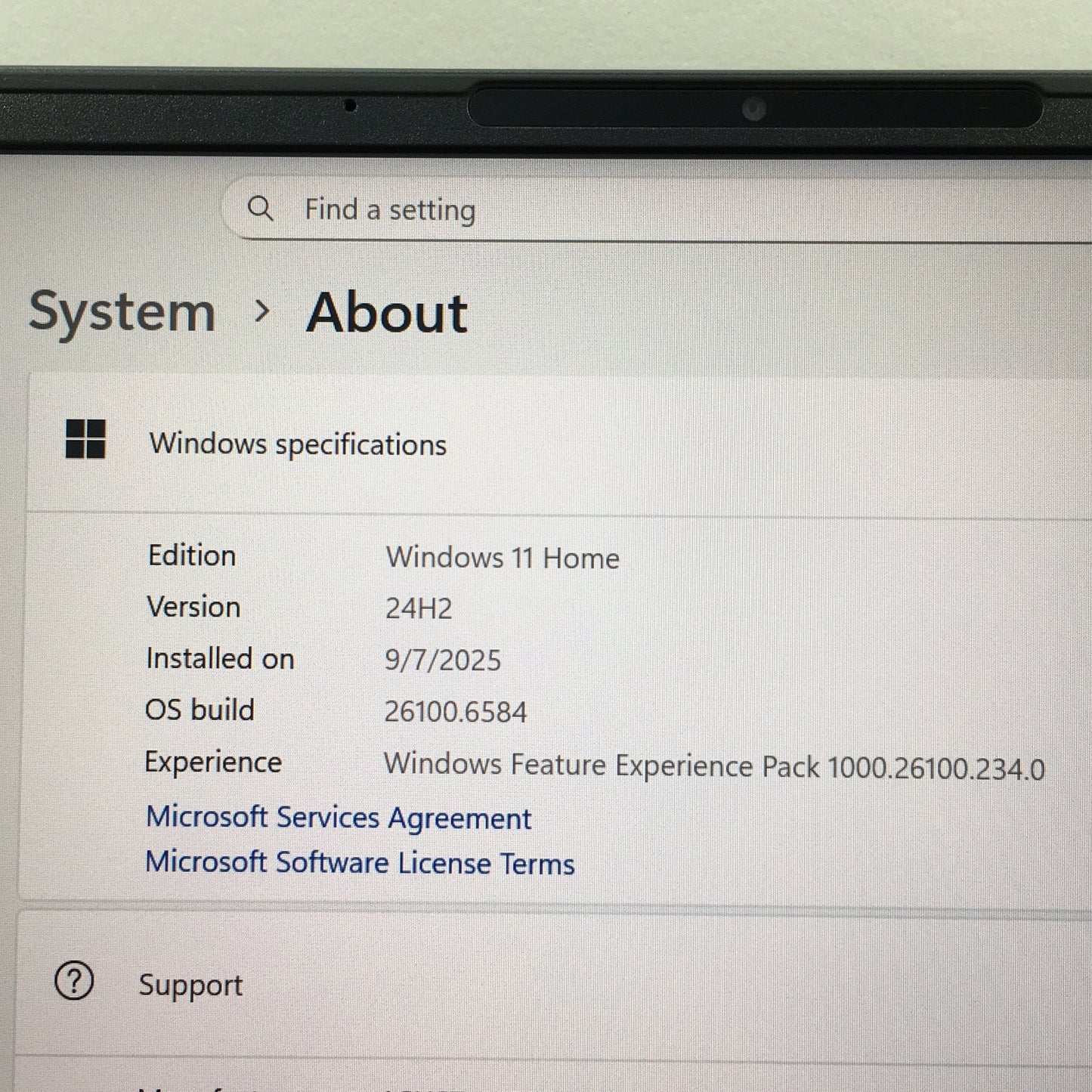Click the Installed on label
The height and width of the screenshot is (1092, 1092).
pos(220,659)
